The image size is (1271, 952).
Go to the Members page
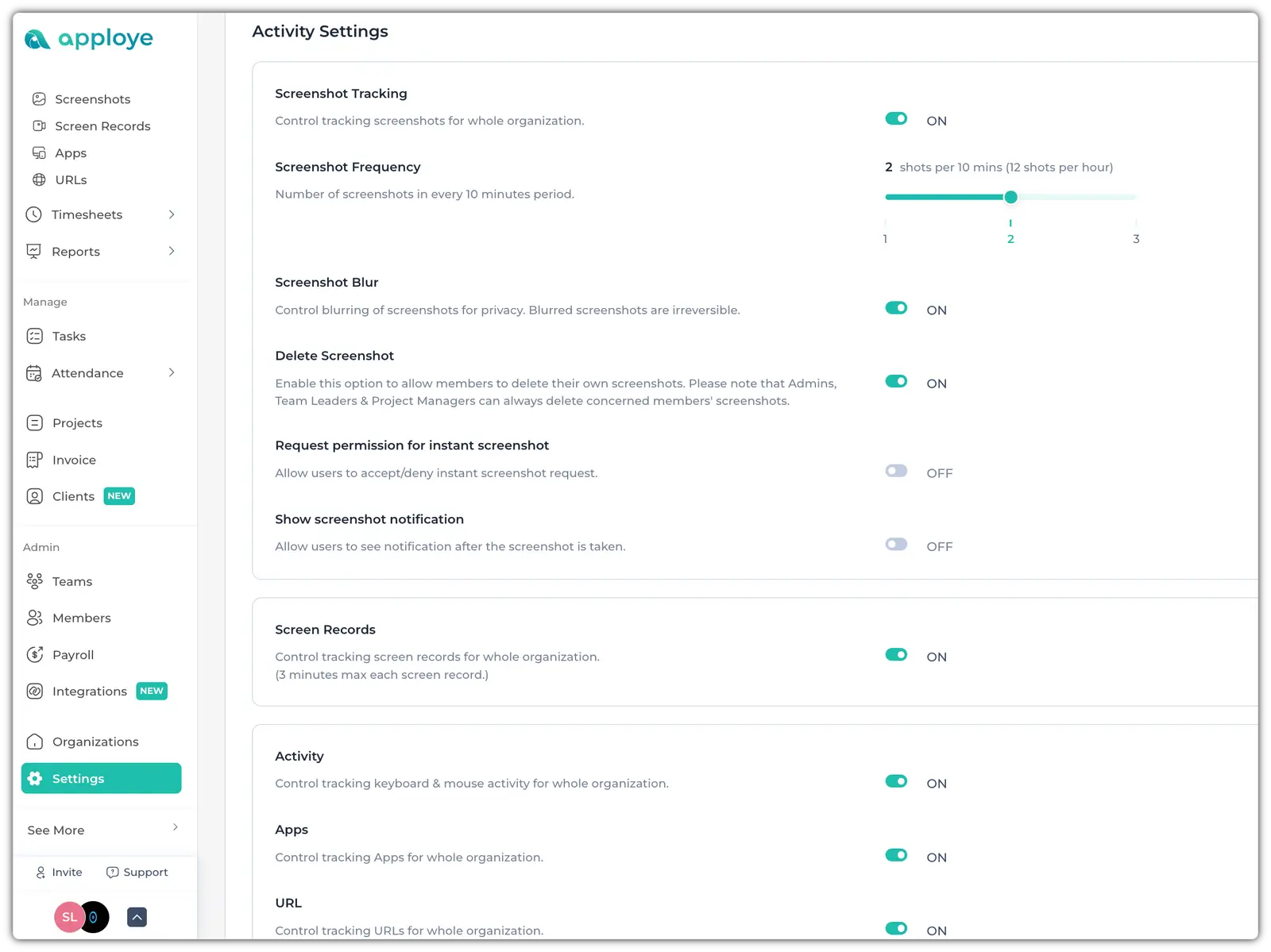[x=81, y=619]
